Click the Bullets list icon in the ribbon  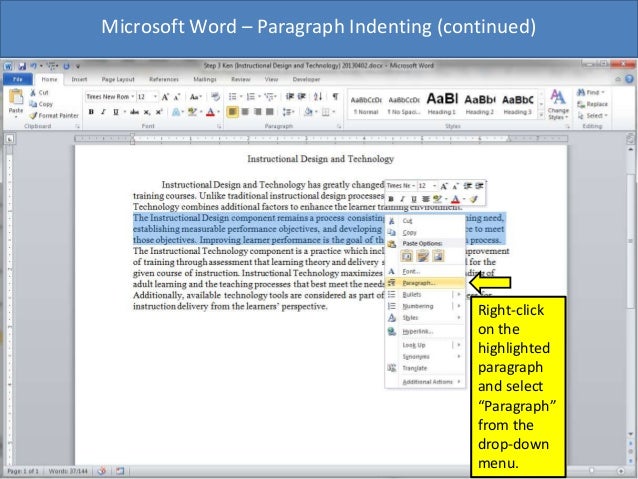click(x=232, y=97)
